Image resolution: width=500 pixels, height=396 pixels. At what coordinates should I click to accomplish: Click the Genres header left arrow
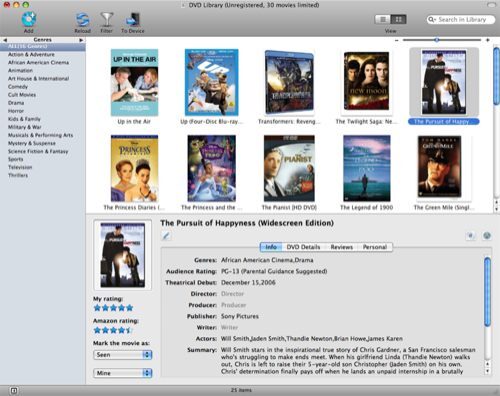pos(5,40)
